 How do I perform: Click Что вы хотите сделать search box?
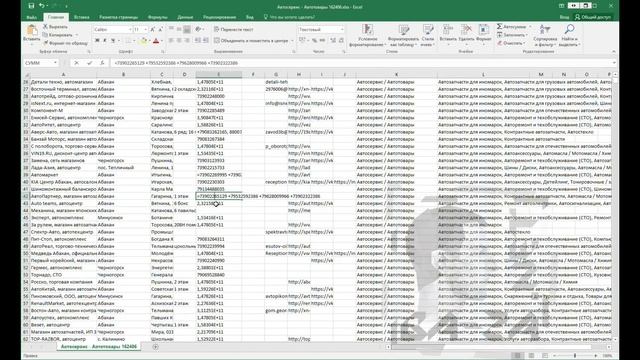coord(289,17)
